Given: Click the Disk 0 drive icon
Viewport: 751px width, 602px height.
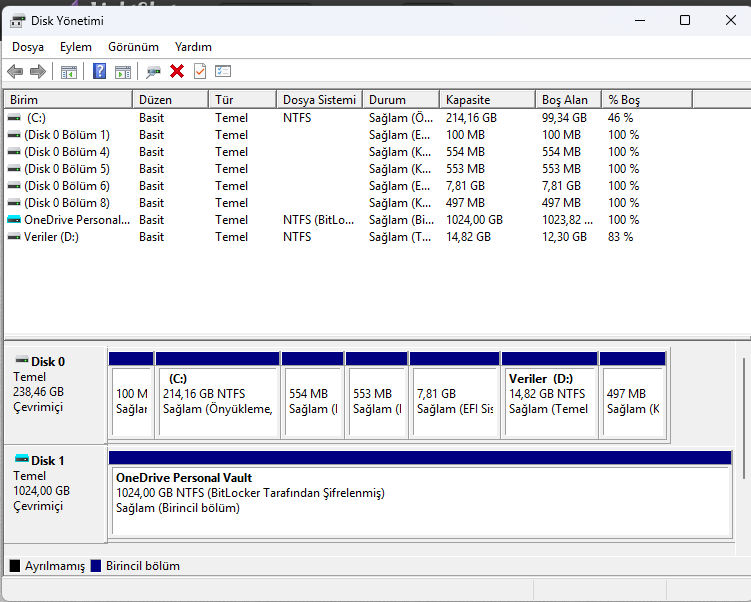Looking at the screenshot, I should click(22, 360).
